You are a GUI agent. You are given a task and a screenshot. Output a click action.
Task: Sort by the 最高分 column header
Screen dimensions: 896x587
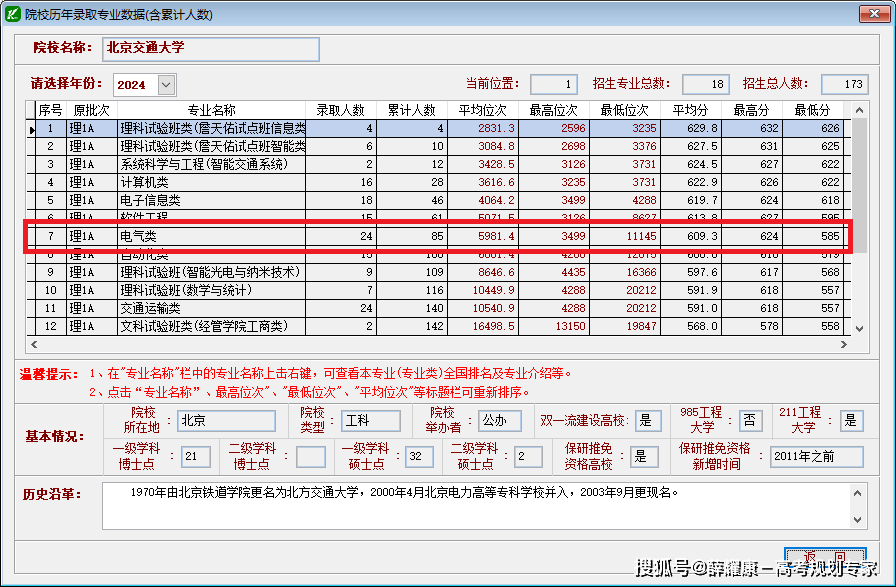(x=751, y=110)
